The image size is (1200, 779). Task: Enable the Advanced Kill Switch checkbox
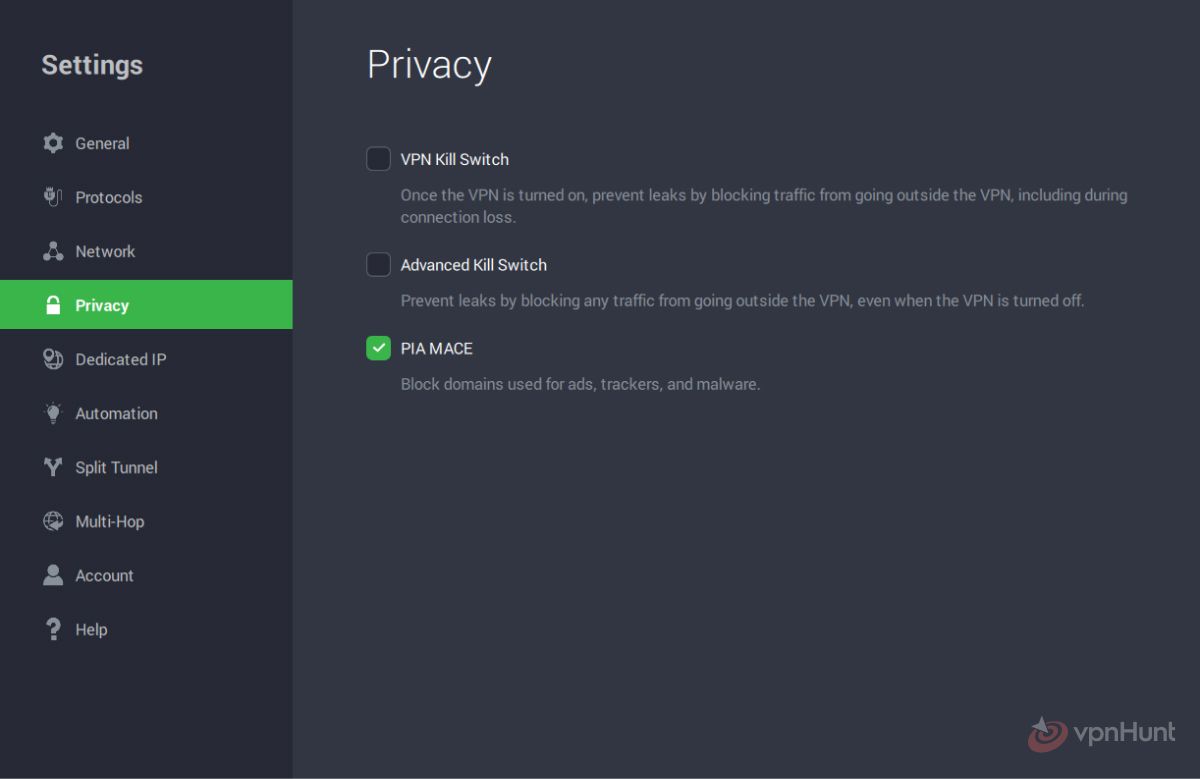click(x=378, y=265)
